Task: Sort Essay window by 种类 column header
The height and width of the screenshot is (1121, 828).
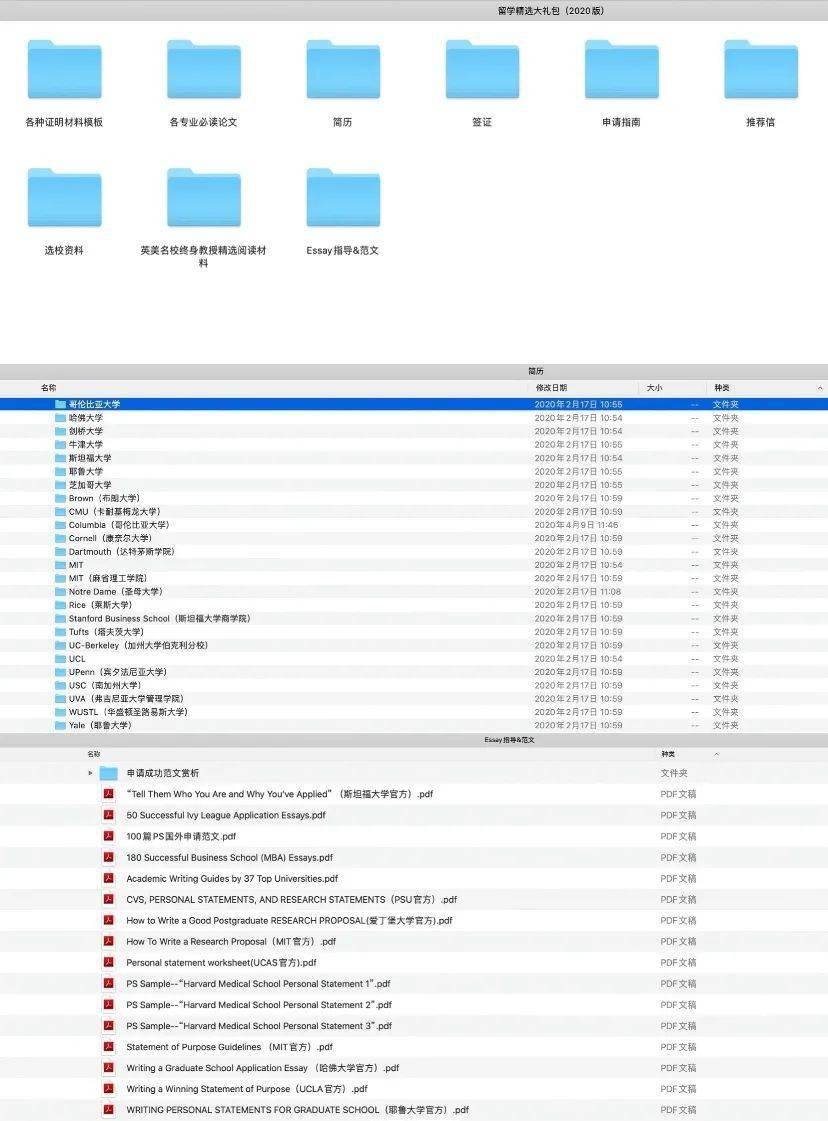Action: (668, 754)
